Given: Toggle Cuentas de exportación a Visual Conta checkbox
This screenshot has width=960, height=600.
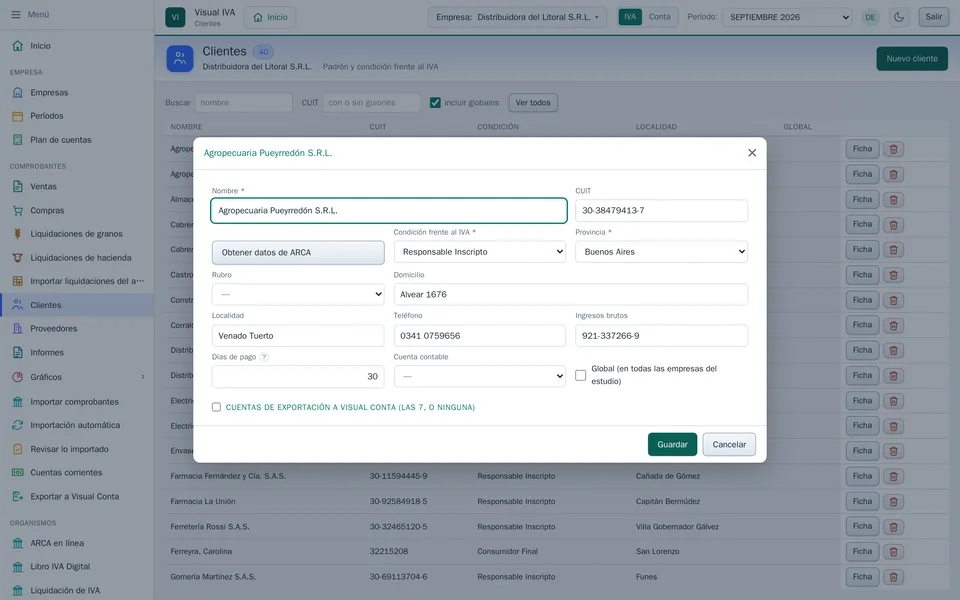Looking at the screenshot, I should coord(216,407).
